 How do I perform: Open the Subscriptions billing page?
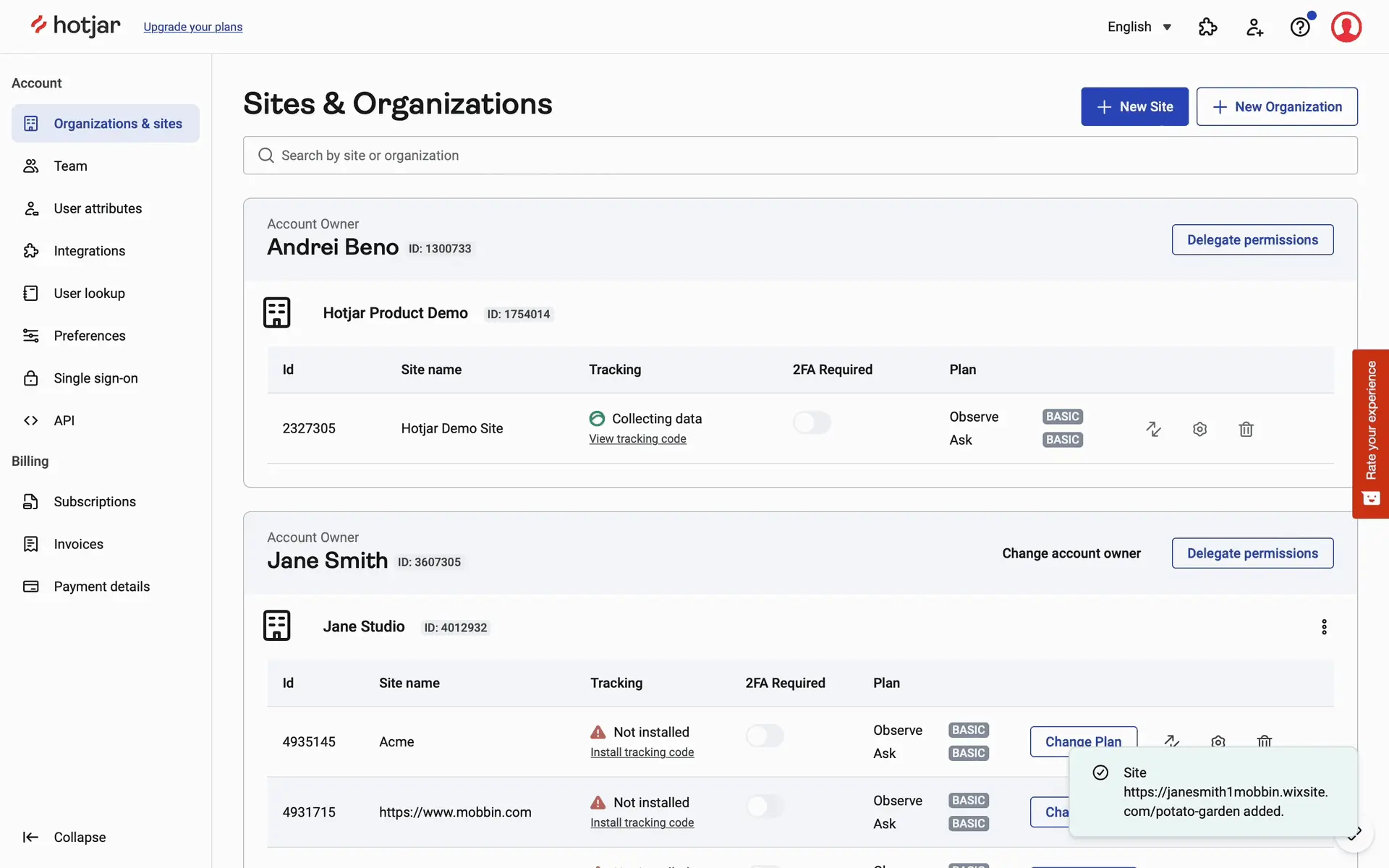[x=94, y=501]
